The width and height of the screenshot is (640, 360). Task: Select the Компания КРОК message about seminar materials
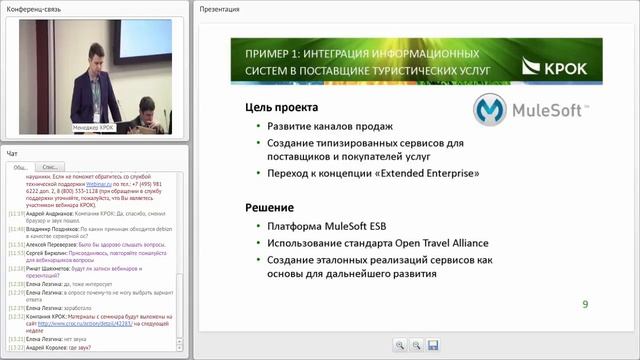[x=91, y=323]
